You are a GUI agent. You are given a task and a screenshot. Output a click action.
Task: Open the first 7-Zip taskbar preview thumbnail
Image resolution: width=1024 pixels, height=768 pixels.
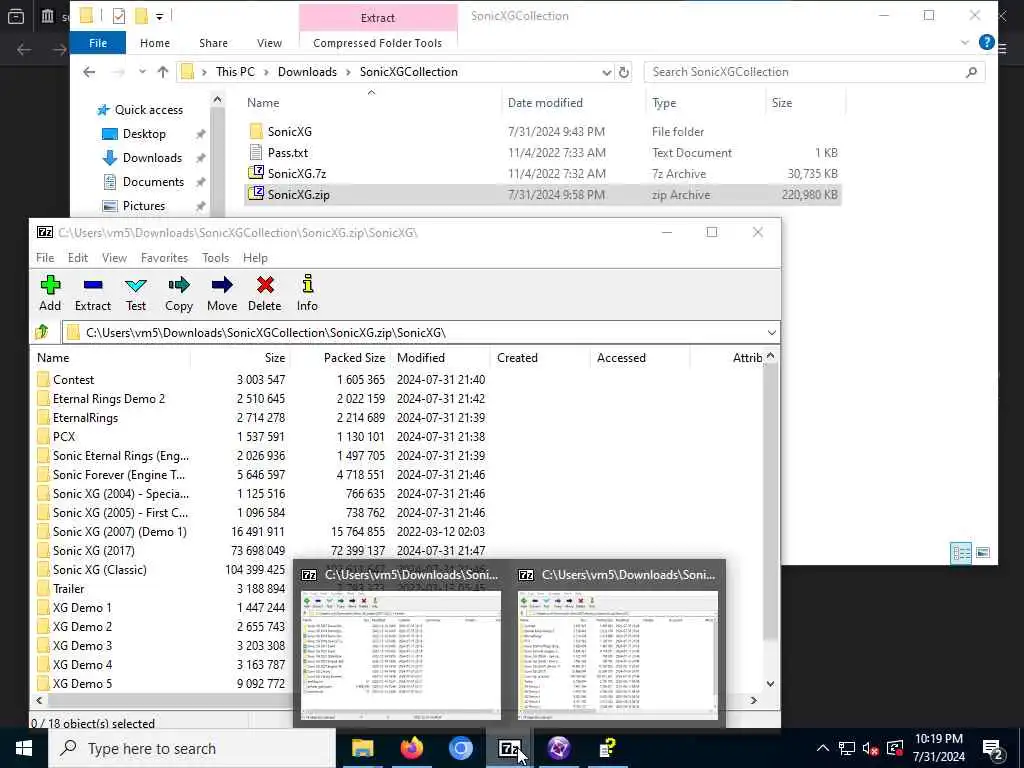pos(400,643)
